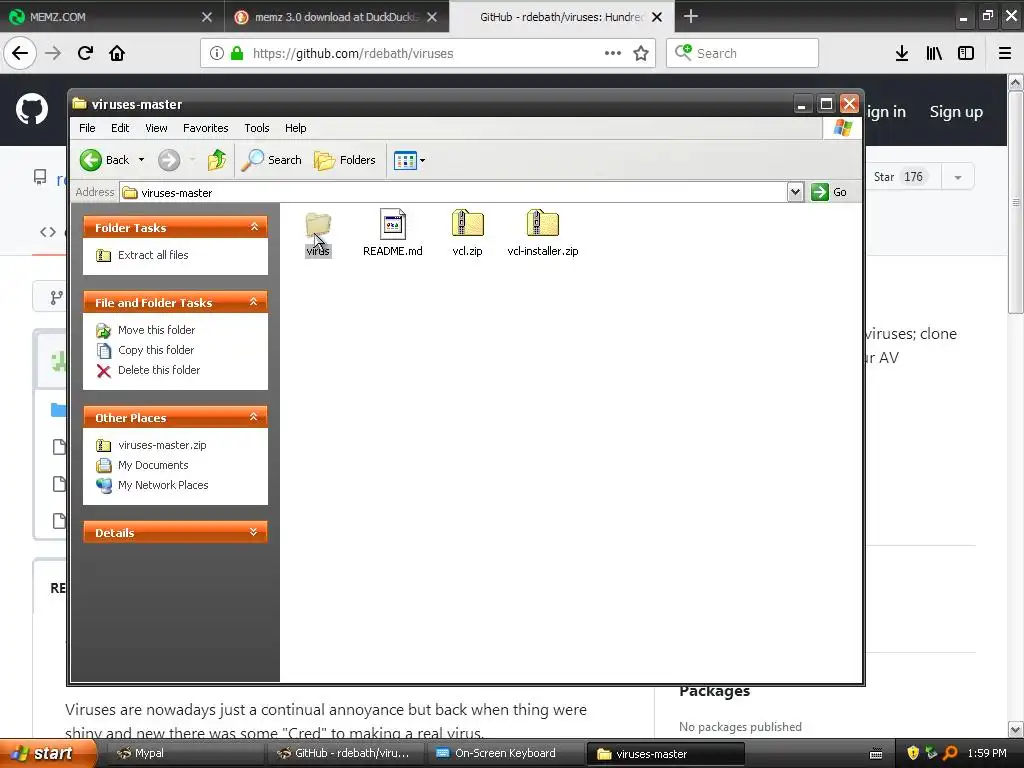Switch to GitHub - rdebath/viru... taskbar item
This screenshot has width=1024, height=768.
[345, 753]
